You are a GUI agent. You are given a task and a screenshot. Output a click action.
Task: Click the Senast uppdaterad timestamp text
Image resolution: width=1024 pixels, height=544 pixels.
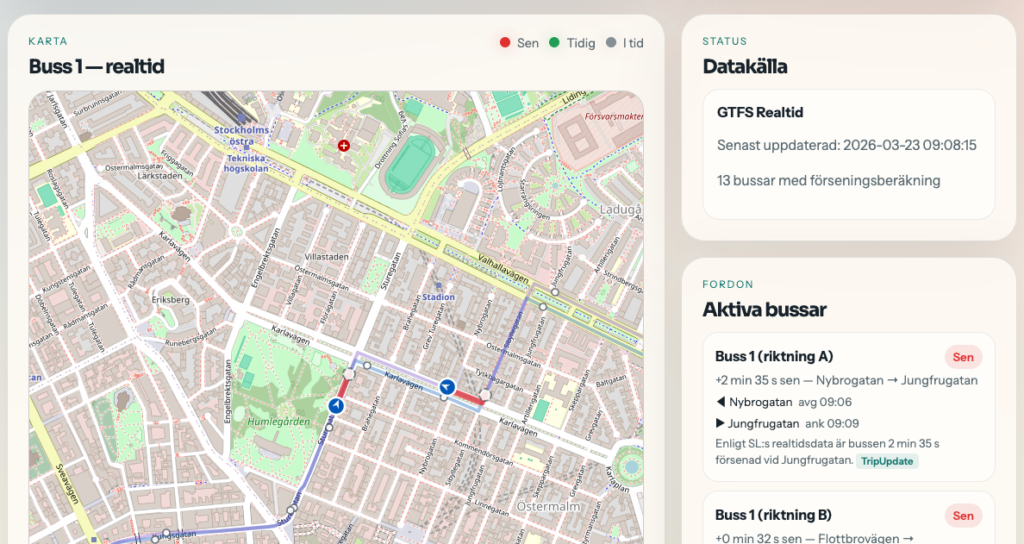pos(846,146)
